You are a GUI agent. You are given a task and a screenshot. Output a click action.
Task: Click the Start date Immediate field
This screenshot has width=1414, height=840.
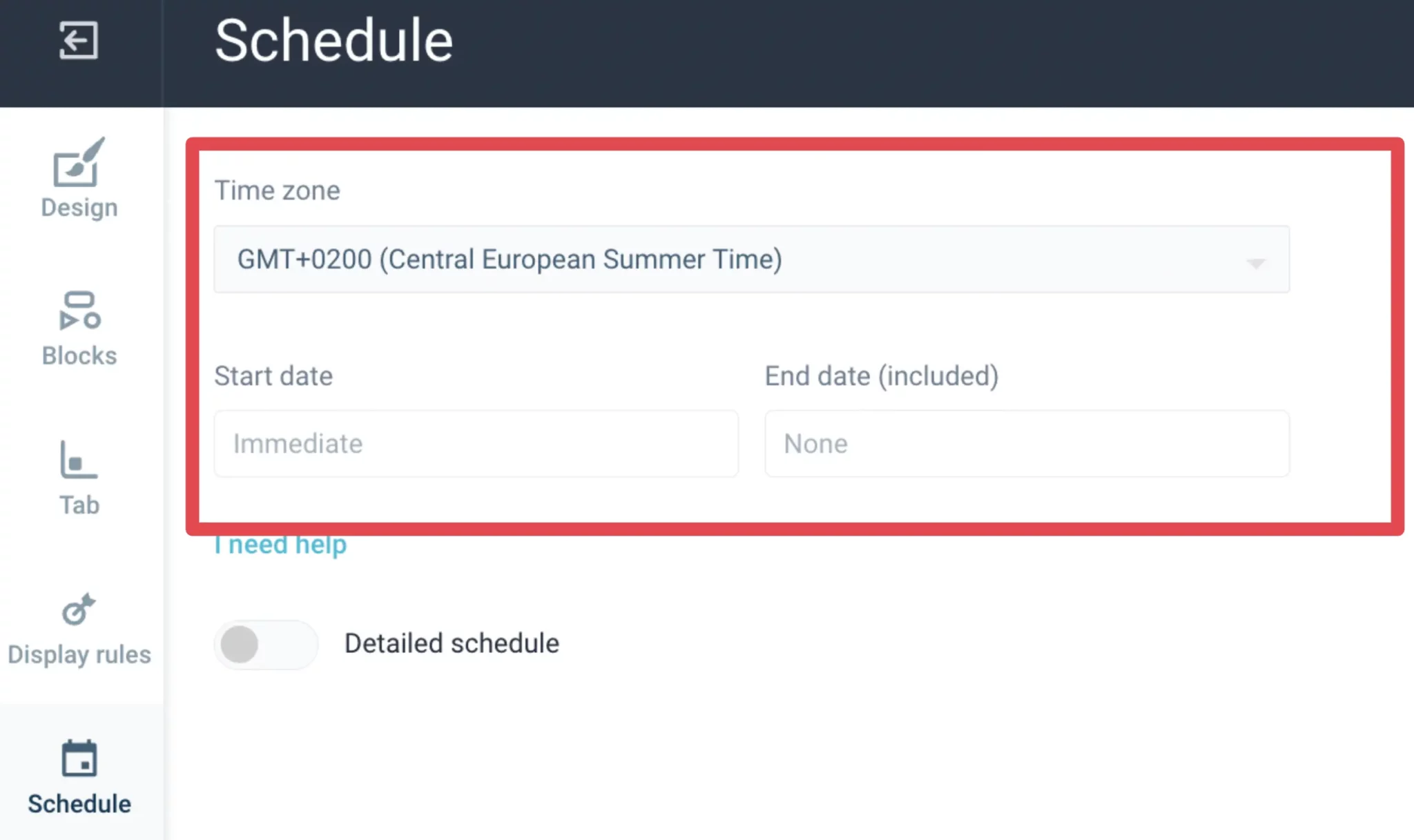pyautogui.click(x=476, y=444)
